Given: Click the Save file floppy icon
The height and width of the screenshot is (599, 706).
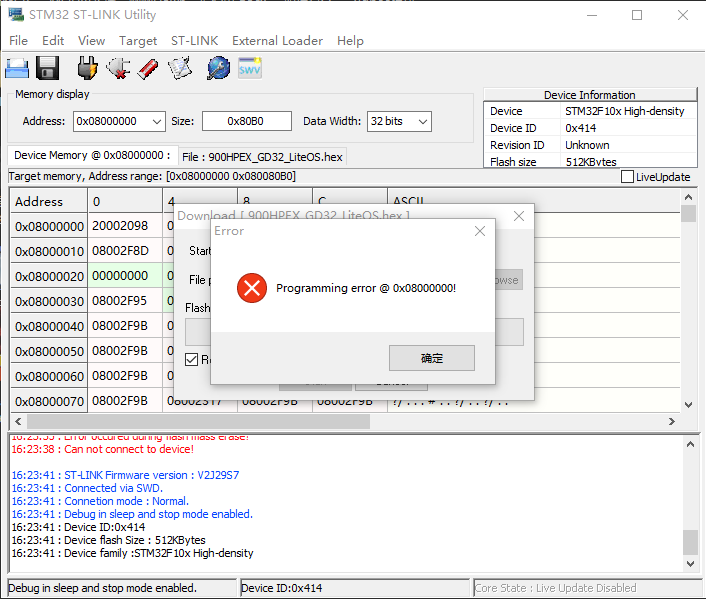Looking at the screenshot, I should [47, 68].
